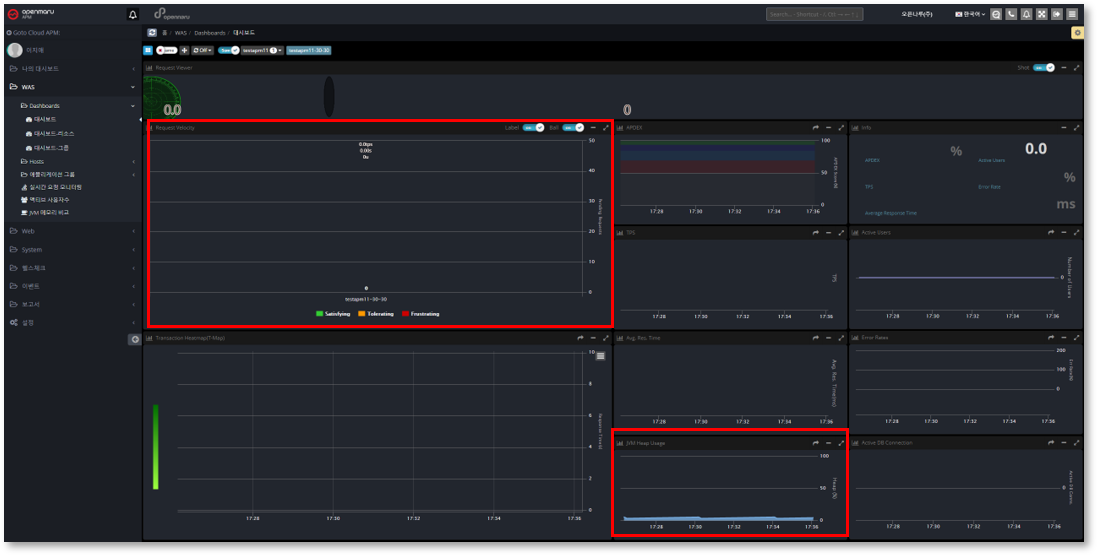
Task: Toggle the Shot switch in Request Viewer
Action: [x=1044, y=68]
